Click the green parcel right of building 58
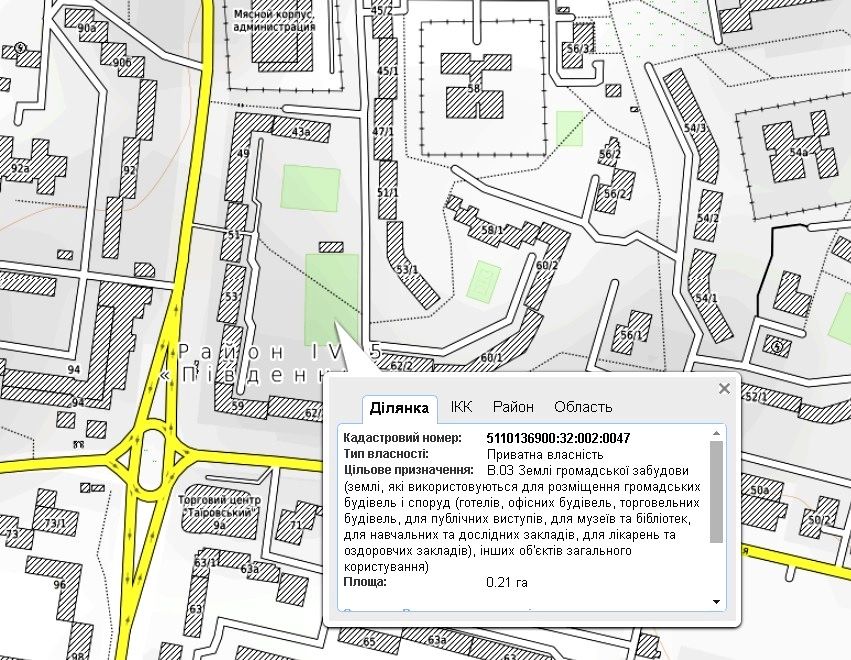851x660 pixels. click(569, 129)
